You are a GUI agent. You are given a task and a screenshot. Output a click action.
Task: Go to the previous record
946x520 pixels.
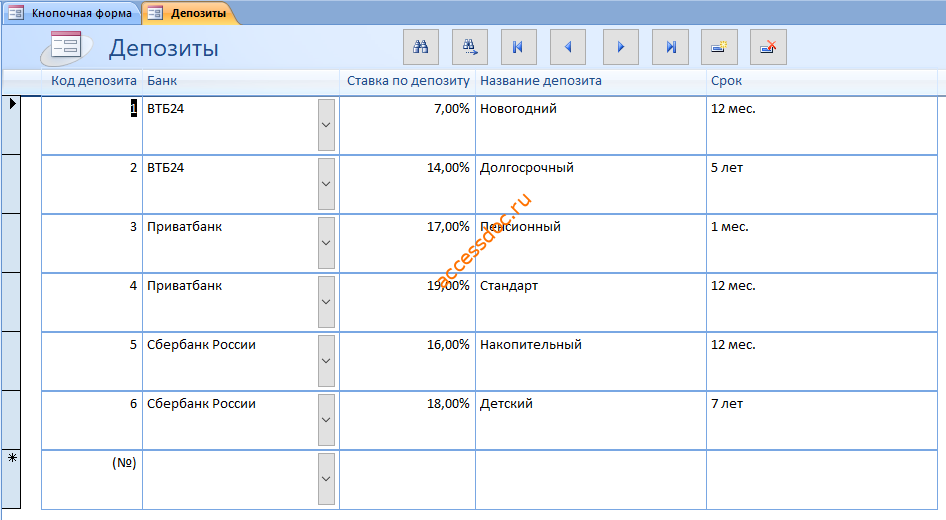(568, 47)
